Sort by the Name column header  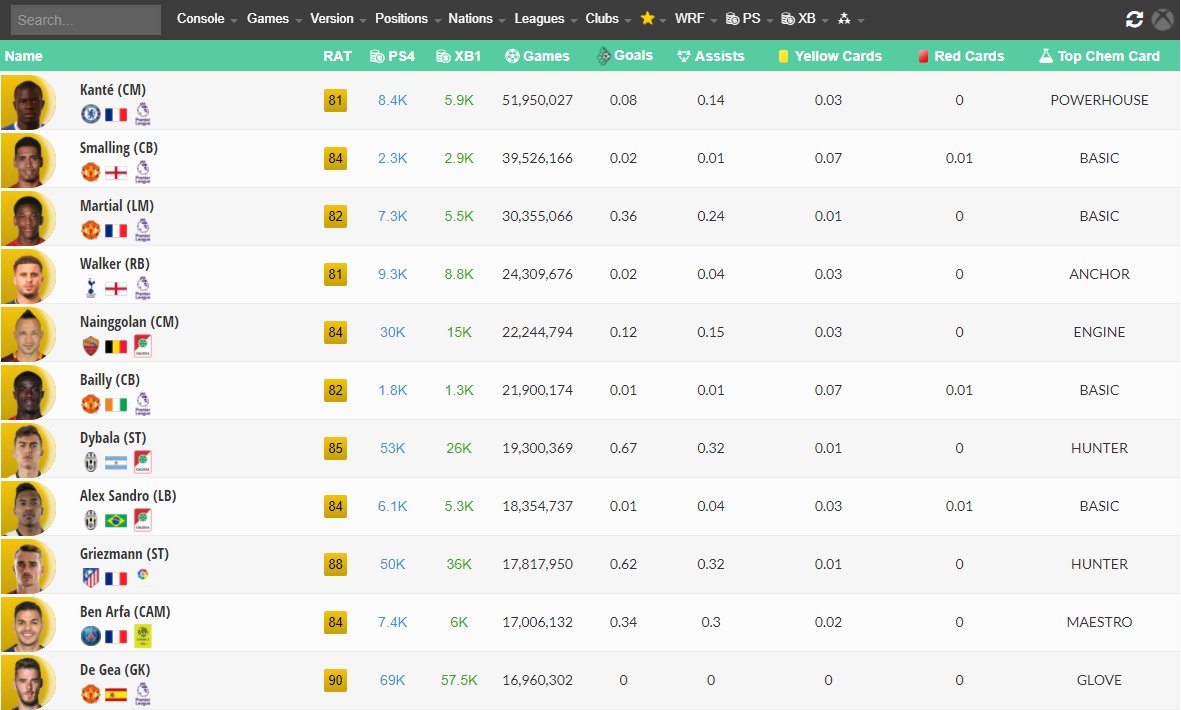tap(23, 56)
